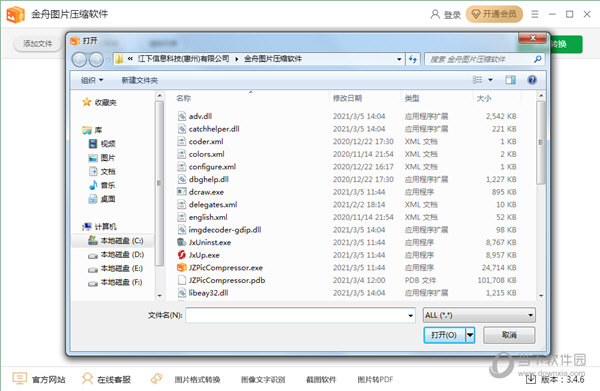This screenshot has height=391, width=600.
Task: Open 图像文字识别 footer link
Action: point(263,380)
